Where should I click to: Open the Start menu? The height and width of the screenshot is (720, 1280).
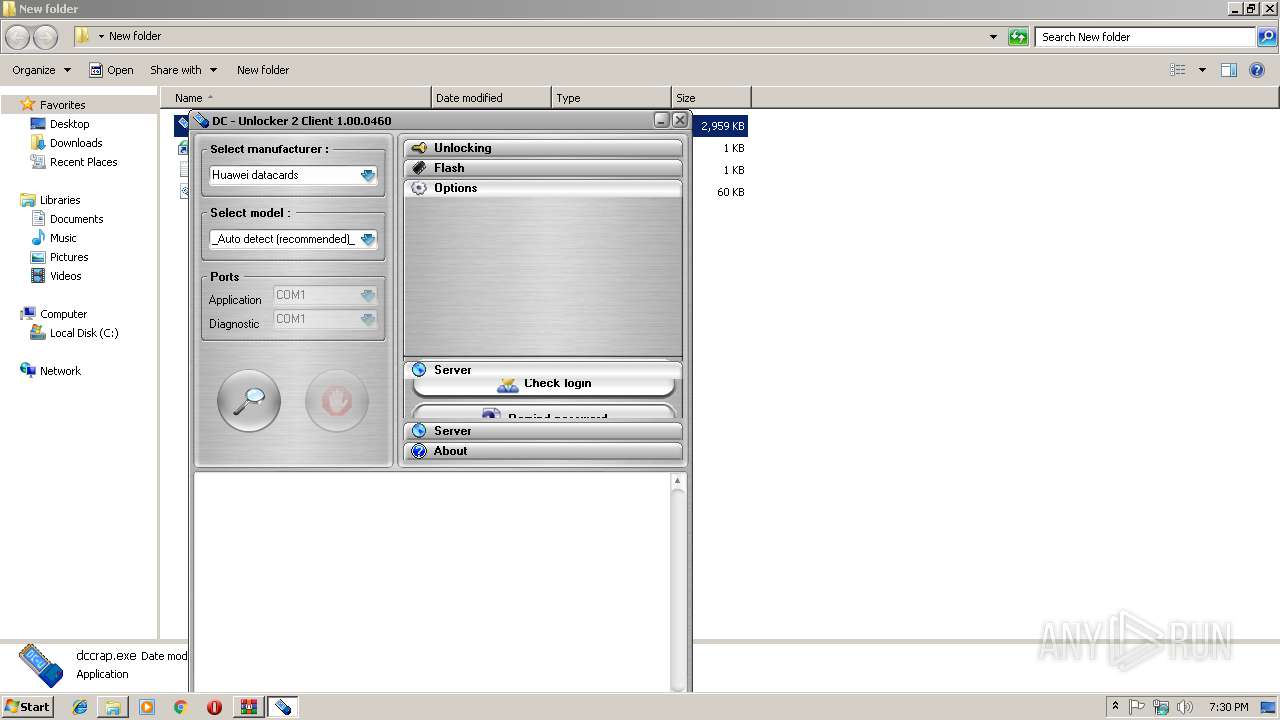click(x=28, y=707)
